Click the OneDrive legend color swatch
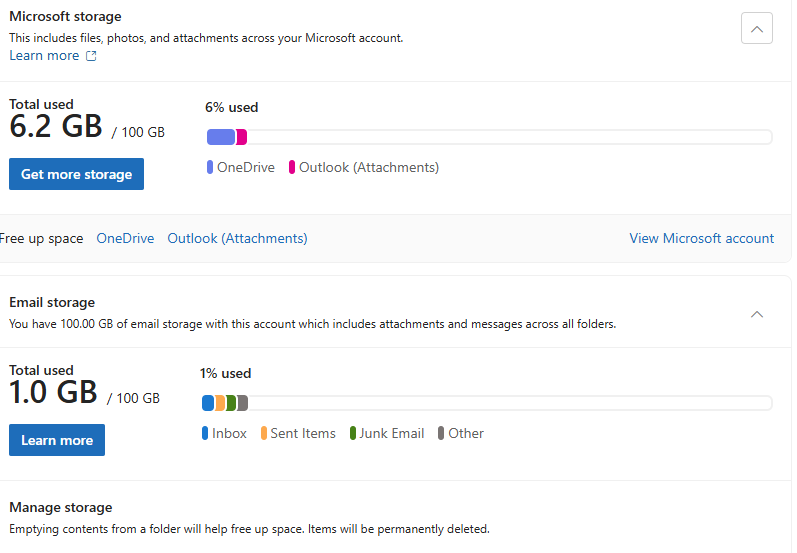 pyautogui.click(x=210, y=167)
